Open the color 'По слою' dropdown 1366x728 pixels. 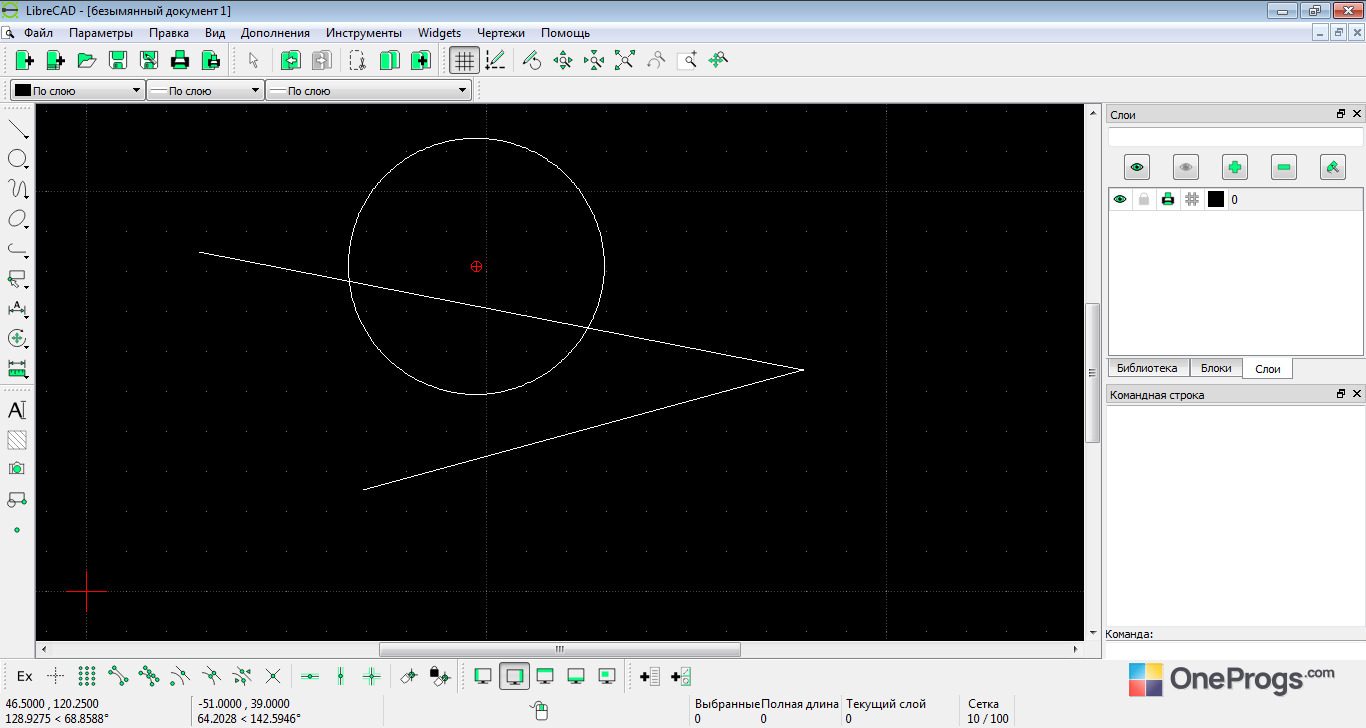point(77,90)
